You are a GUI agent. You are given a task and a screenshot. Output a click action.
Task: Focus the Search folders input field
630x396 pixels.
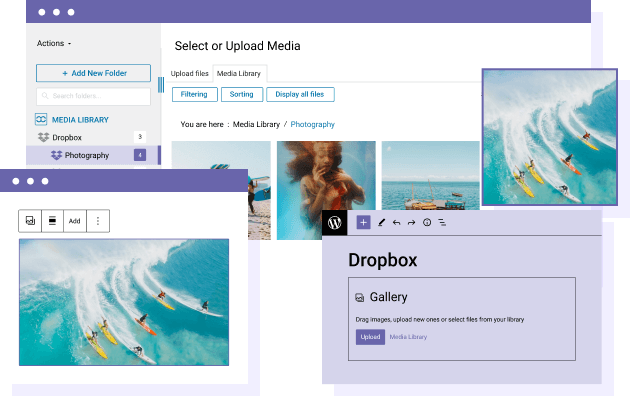tap(93, 96)
